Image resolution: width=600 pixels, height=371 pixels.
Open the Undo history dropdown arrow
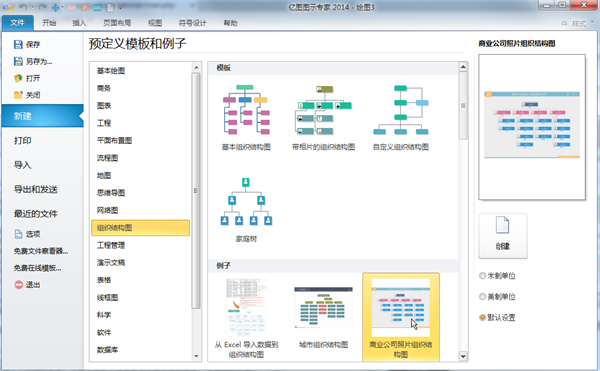32,7
